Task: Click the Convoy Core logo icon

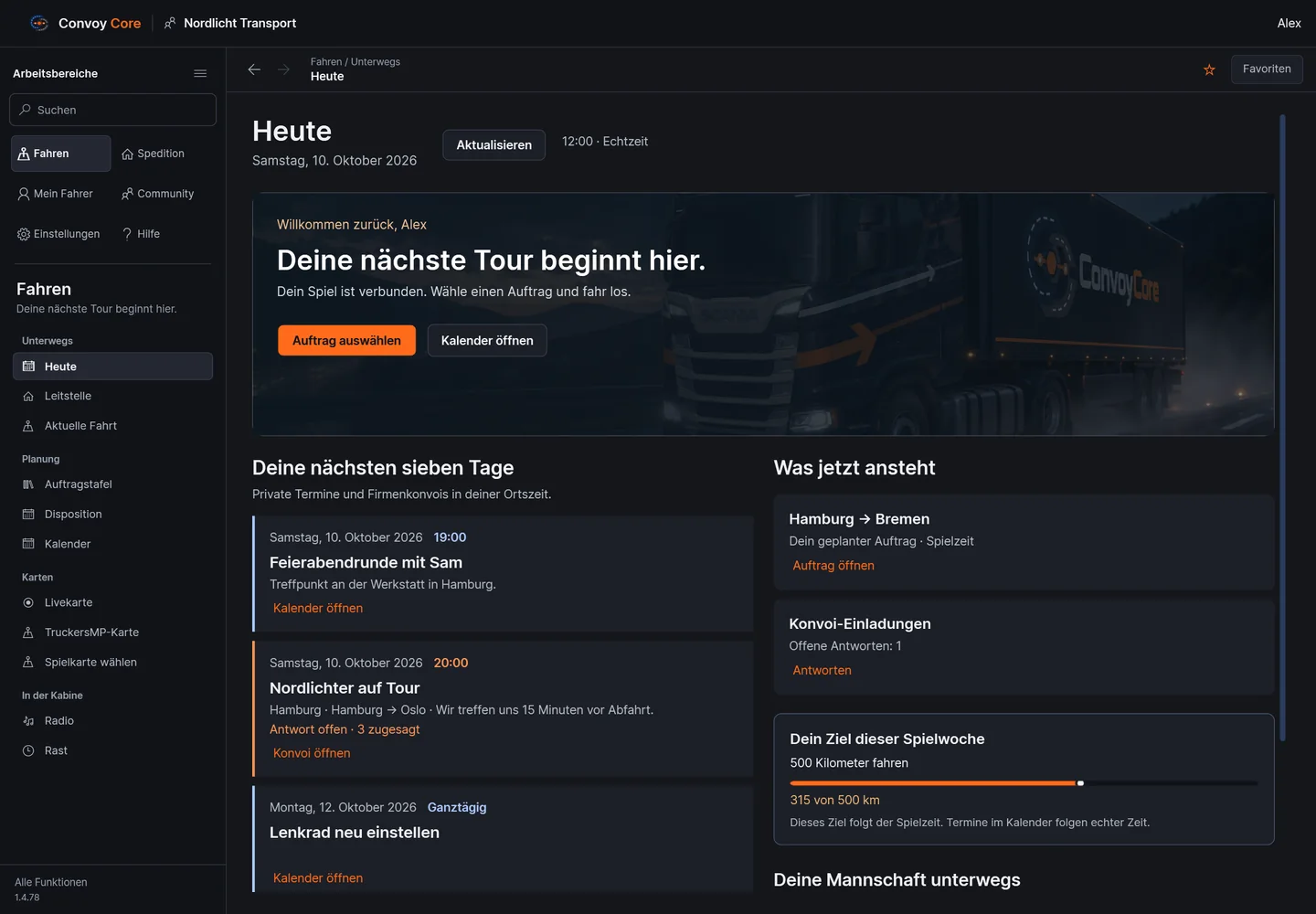Action: pos(39,23)
